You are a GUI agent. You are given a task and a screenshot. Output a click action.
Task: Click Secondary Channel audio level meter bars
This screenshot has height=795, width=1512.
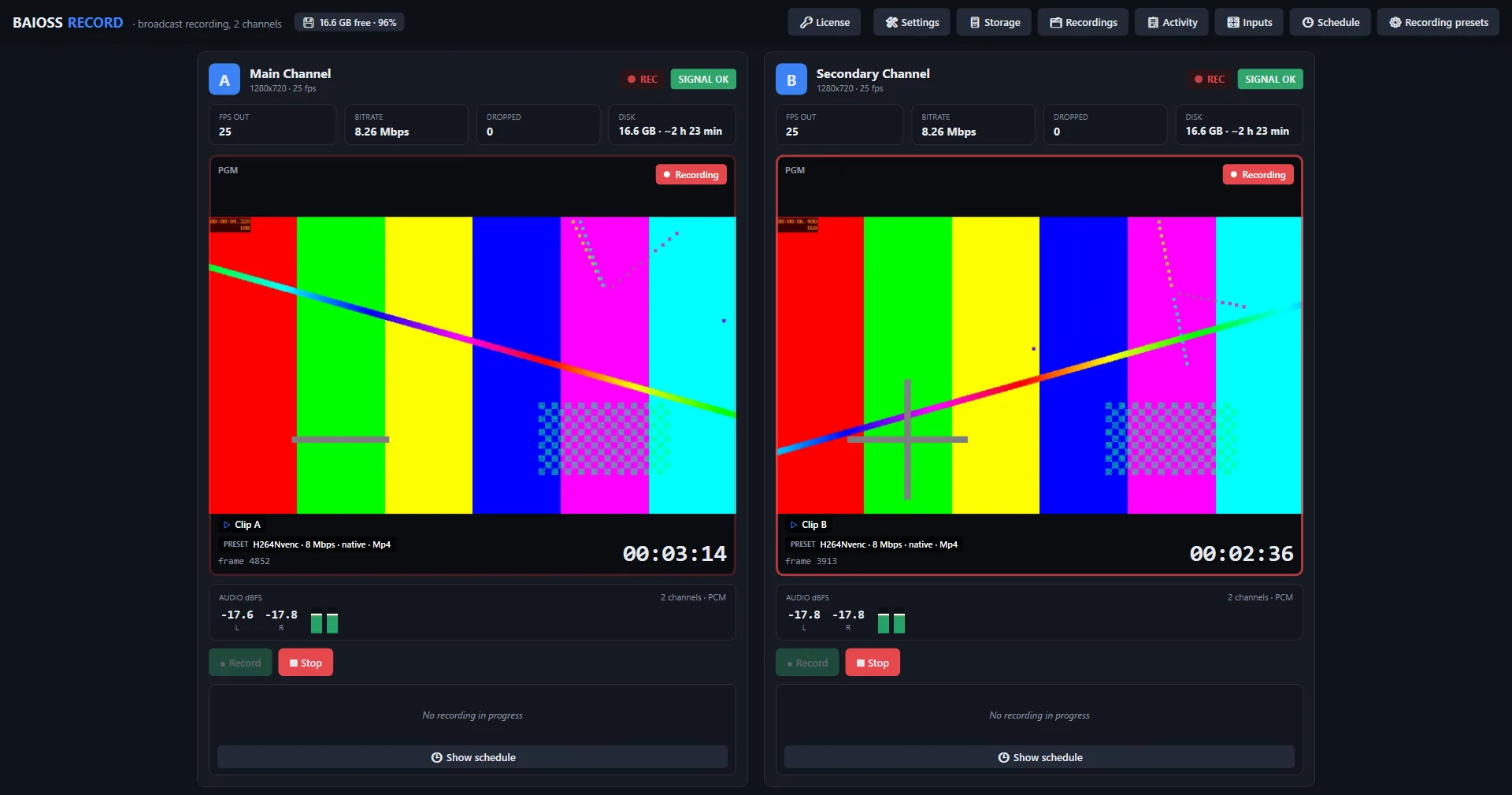(891, 623)
